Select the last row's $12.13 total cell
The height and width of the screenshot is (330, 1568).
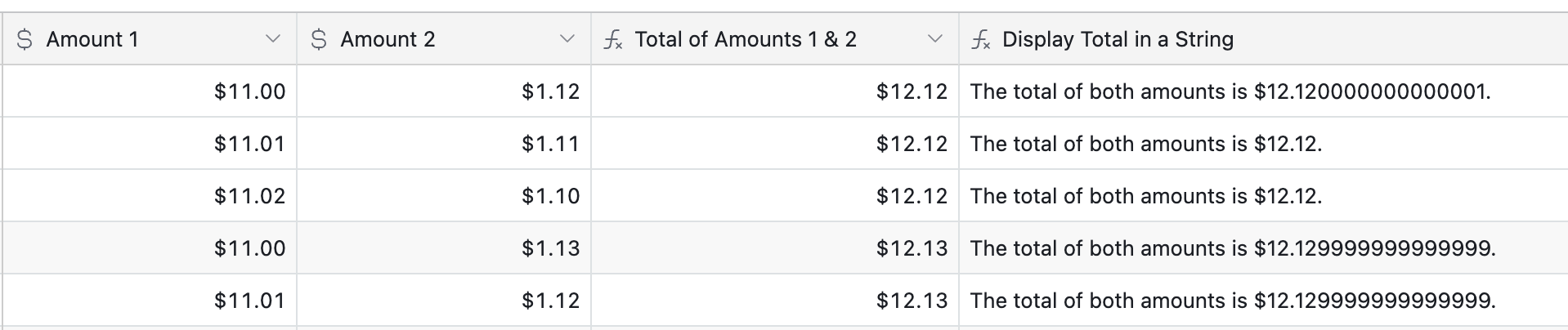coord(775,301)
